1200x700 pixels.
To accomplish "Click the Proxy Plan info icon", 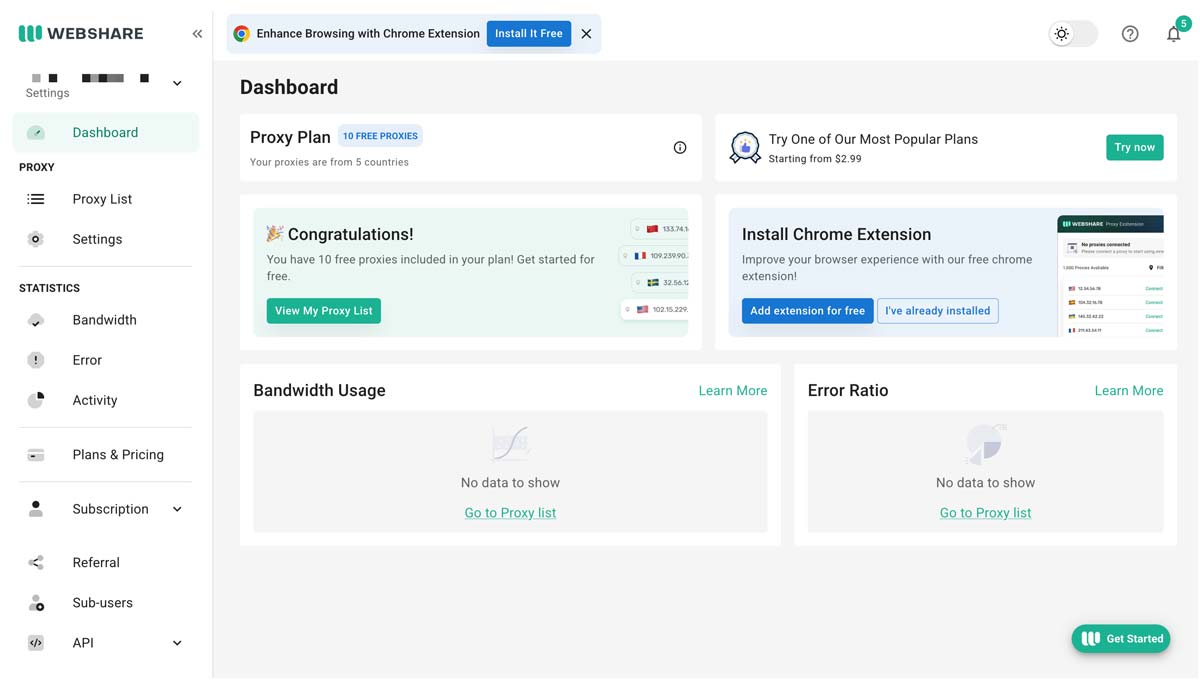I will [x=680, y=148].
